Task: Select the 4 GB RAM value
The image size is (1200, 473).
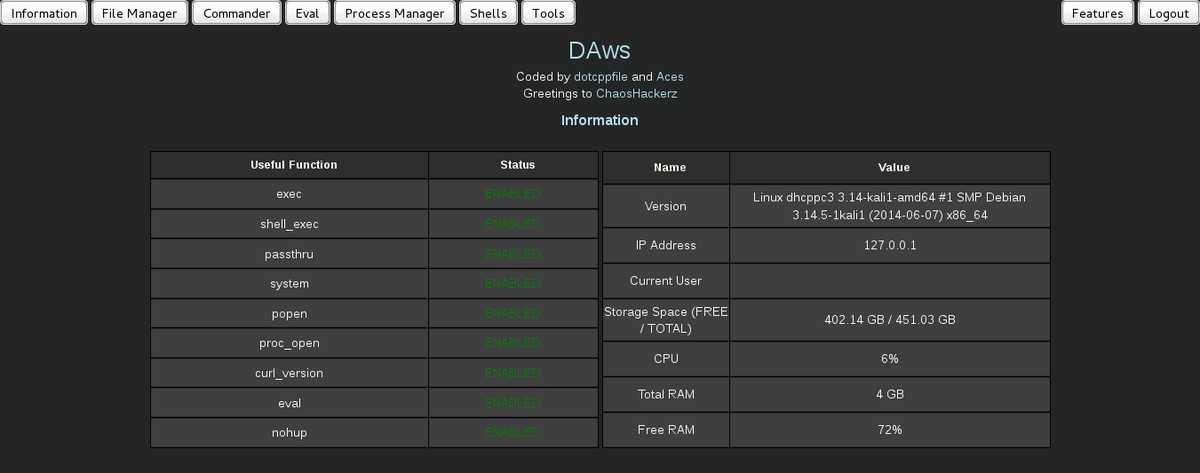Action: click(x=890, y=394)
